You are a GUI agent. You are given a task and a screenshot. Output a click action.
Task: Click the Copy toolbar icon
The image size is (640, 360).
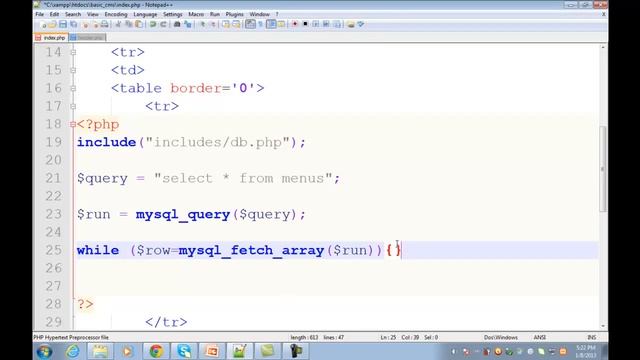tap(129, 24)
